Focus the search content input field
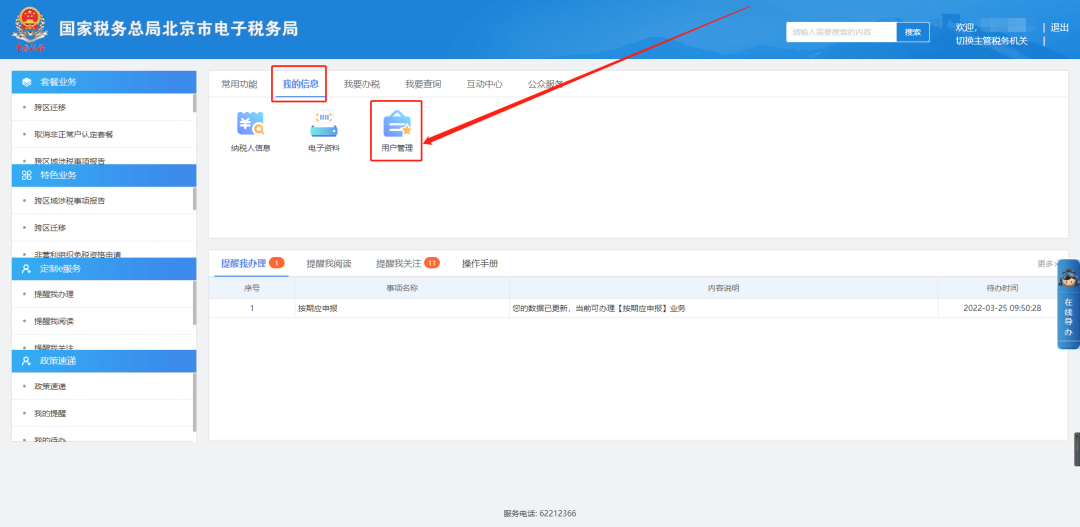Image resolution: width=1080 pixels, height=527 pixels. [841, 32]
